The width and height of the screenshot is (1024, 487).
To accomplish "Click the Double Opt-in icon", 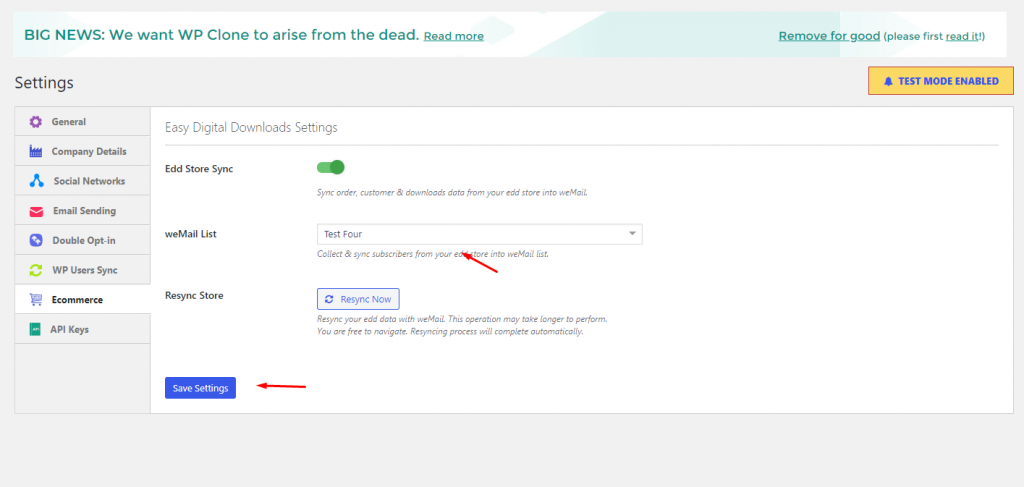I will click(37, 240).
